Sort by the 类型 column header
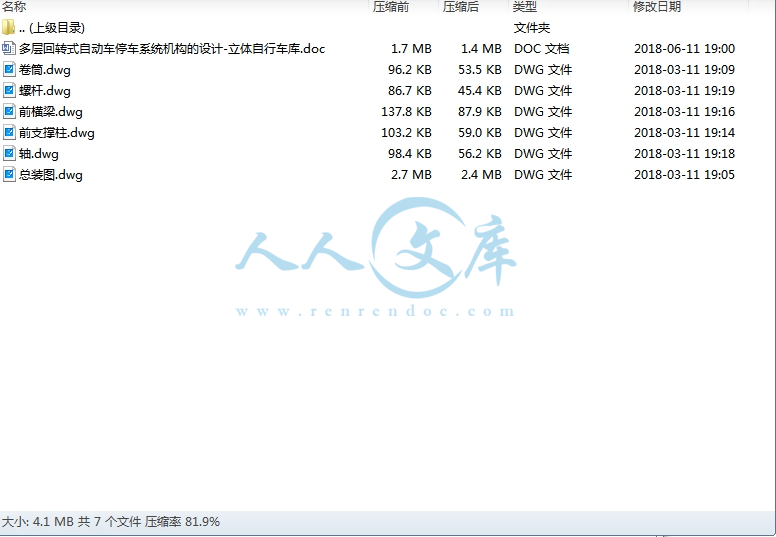Viewport: 776px width, 537px height. tap(525, 6)
